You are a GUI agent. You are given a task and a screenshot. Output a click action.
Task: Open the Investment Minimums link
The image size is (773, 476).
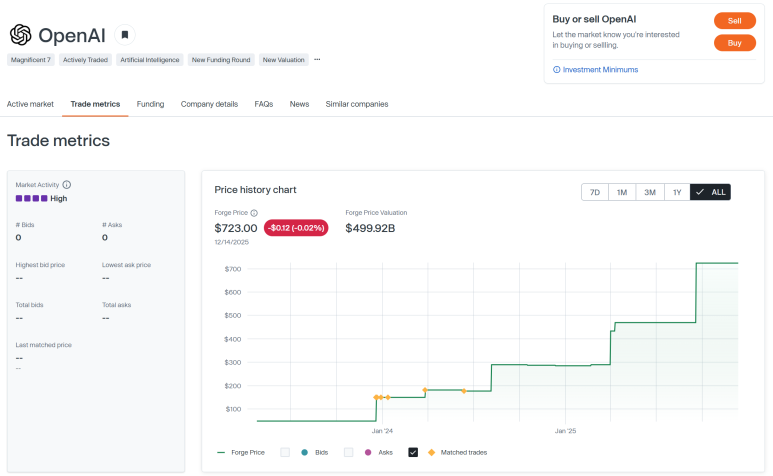600,70
